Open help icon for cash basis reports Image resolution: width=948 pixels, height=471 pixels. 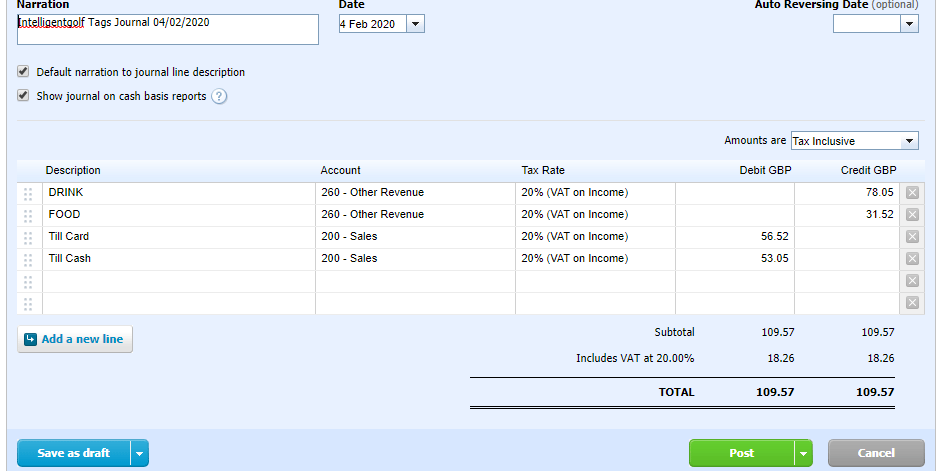pyautogui.click(x=219, y=97)
